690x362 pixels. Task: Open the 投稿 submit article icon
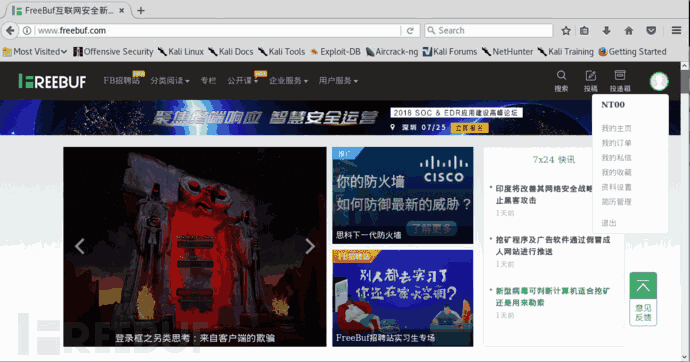click(x=591, y=75)
